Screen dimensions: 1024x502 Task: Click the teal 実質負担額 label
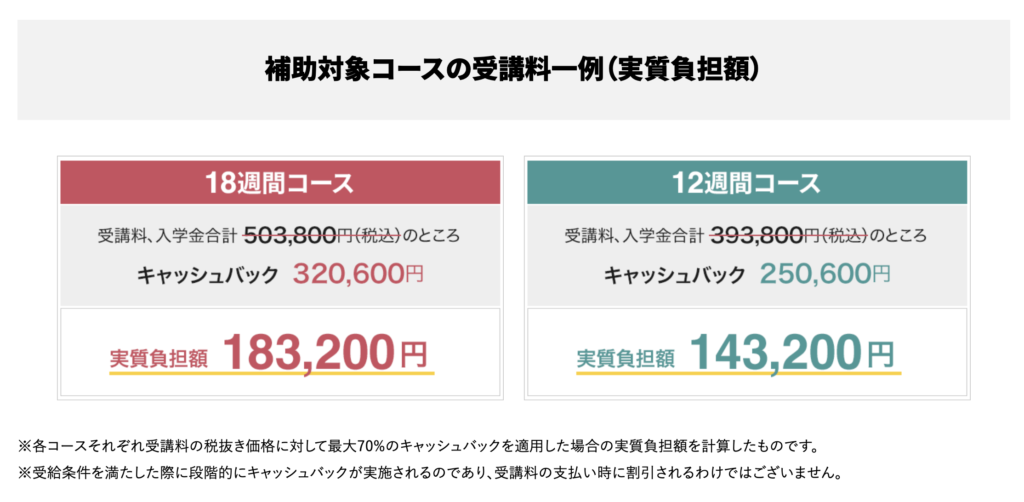pos(625,358)
